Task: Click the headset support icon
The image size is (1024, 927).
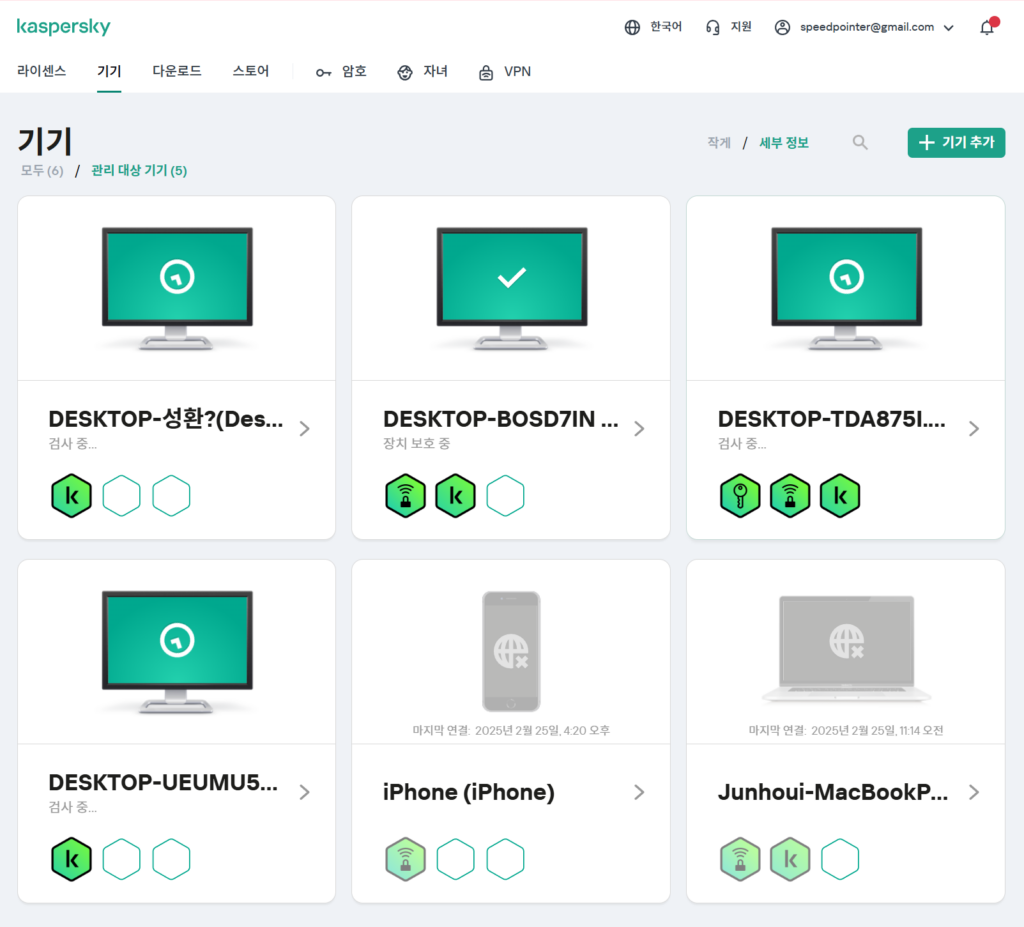Action: [712, 27]
